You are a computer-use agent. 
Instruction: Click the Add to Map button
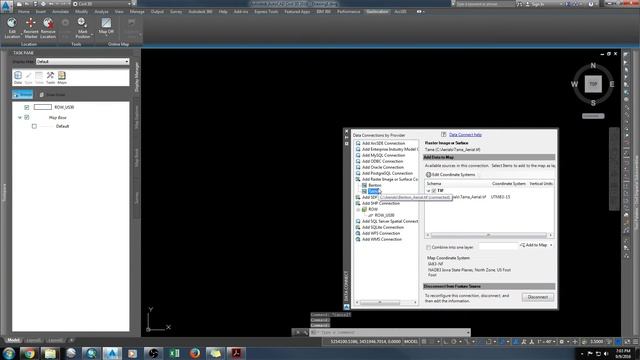click(x=533, y=245)
